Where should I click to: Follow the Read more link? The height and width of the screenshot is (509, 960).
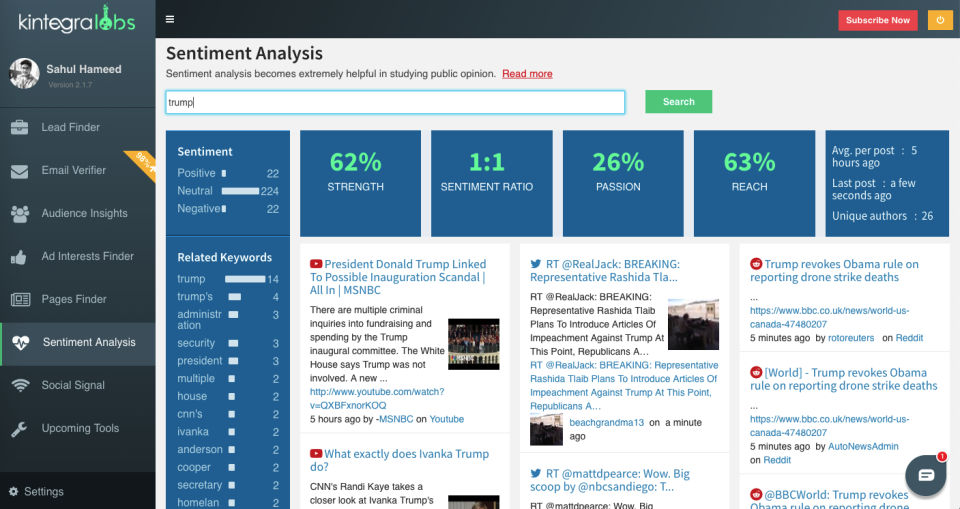click(x=527, y=74)
